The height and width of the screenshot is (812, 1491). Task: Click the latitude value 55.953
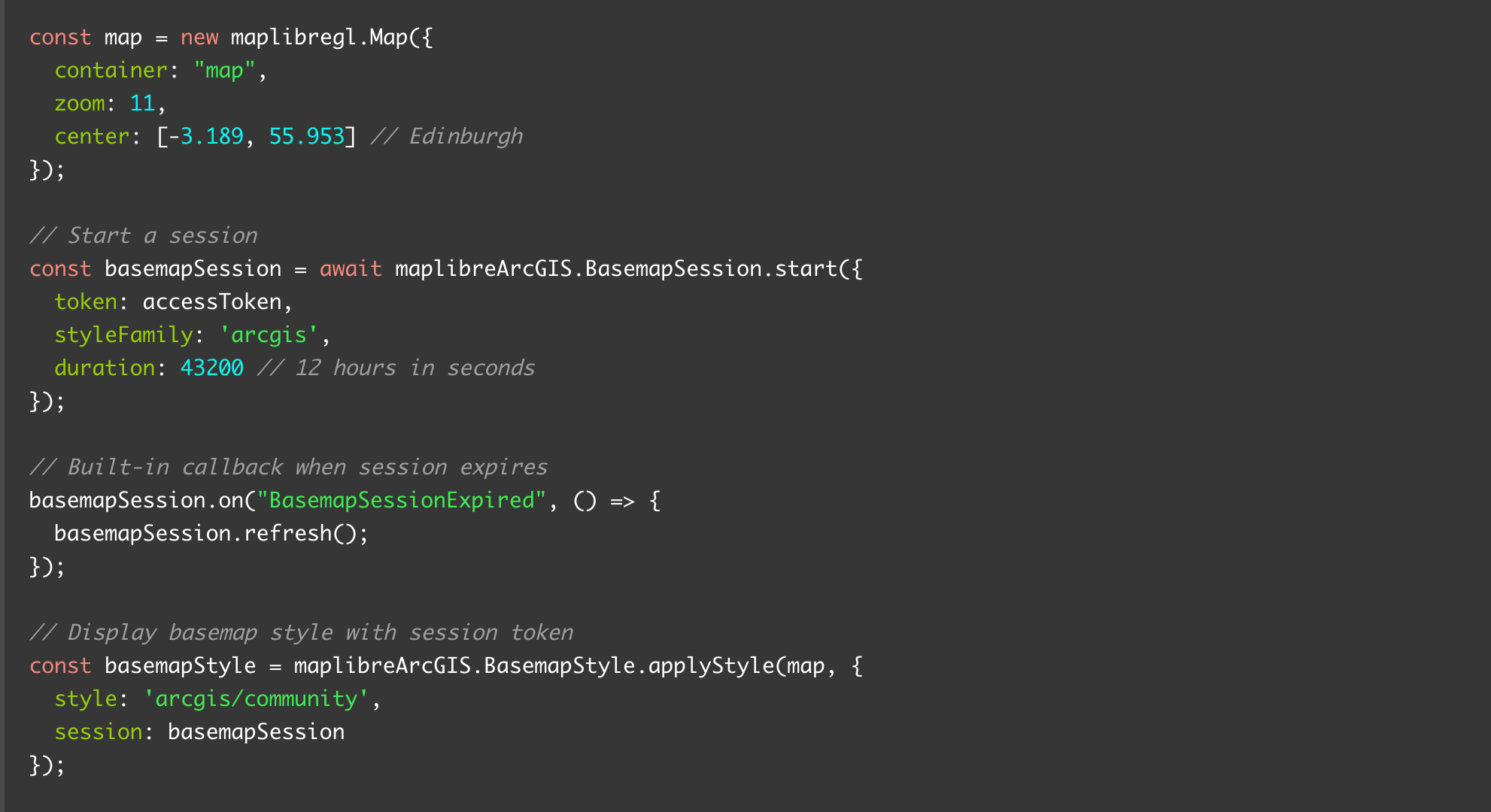coord(306,137)
